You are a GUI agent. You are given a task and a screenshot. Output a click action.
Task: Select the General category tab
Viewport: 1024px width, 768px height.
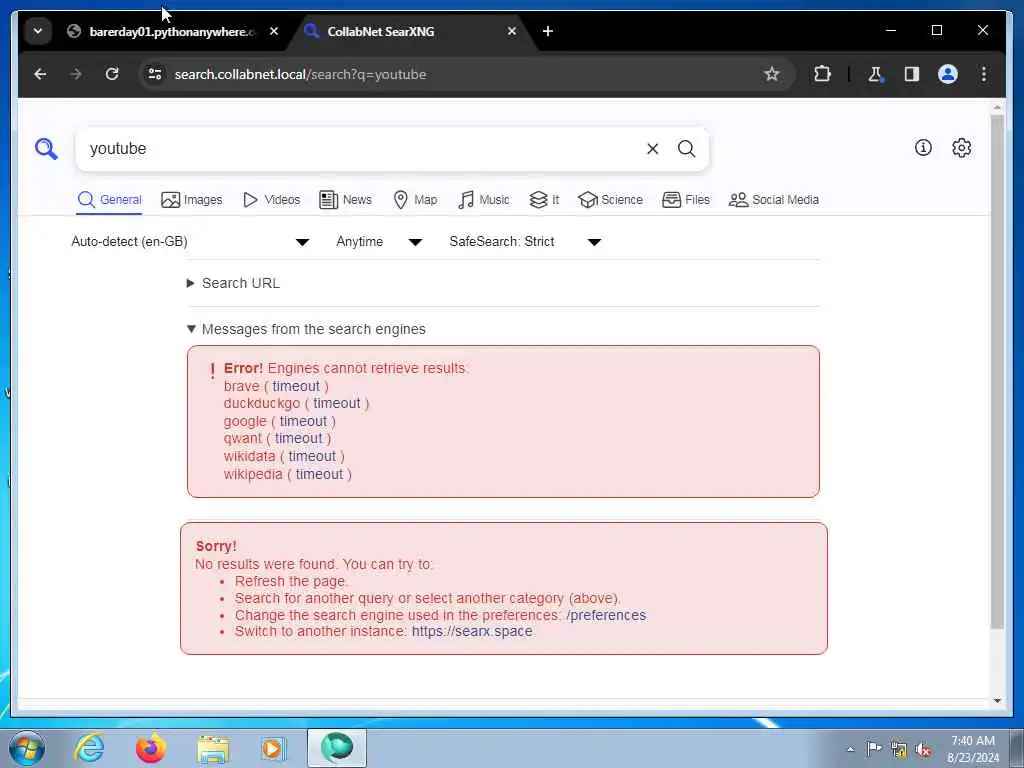click(109, 200)
